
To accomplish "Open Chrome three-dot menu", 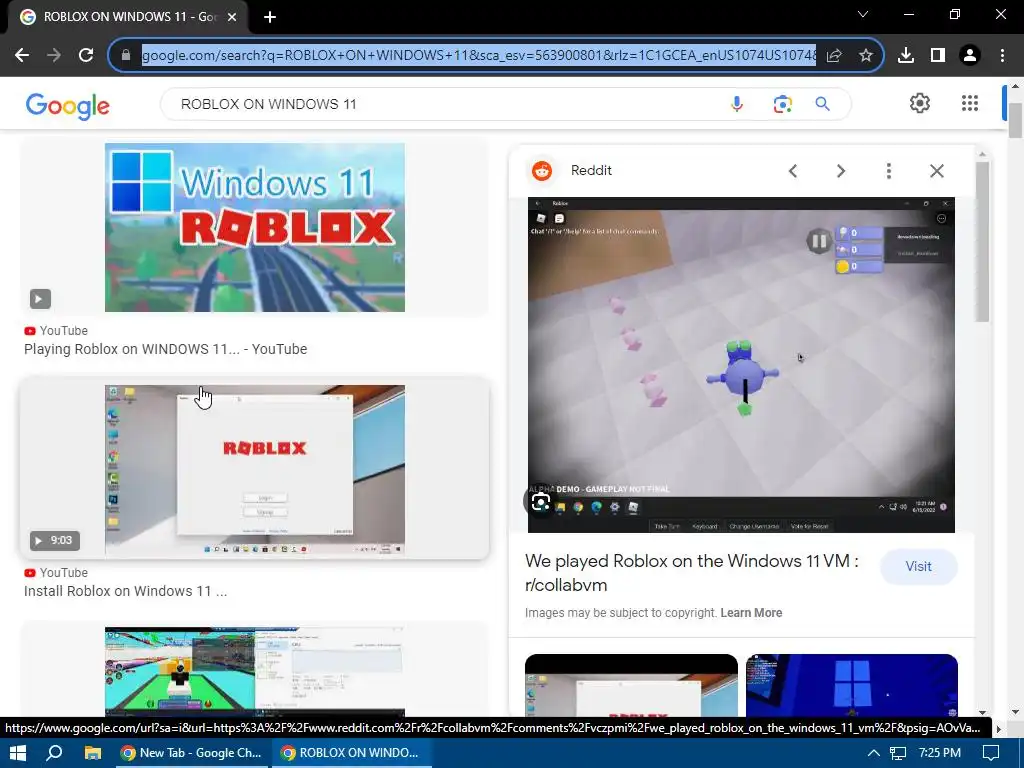I will point(1002,55).
